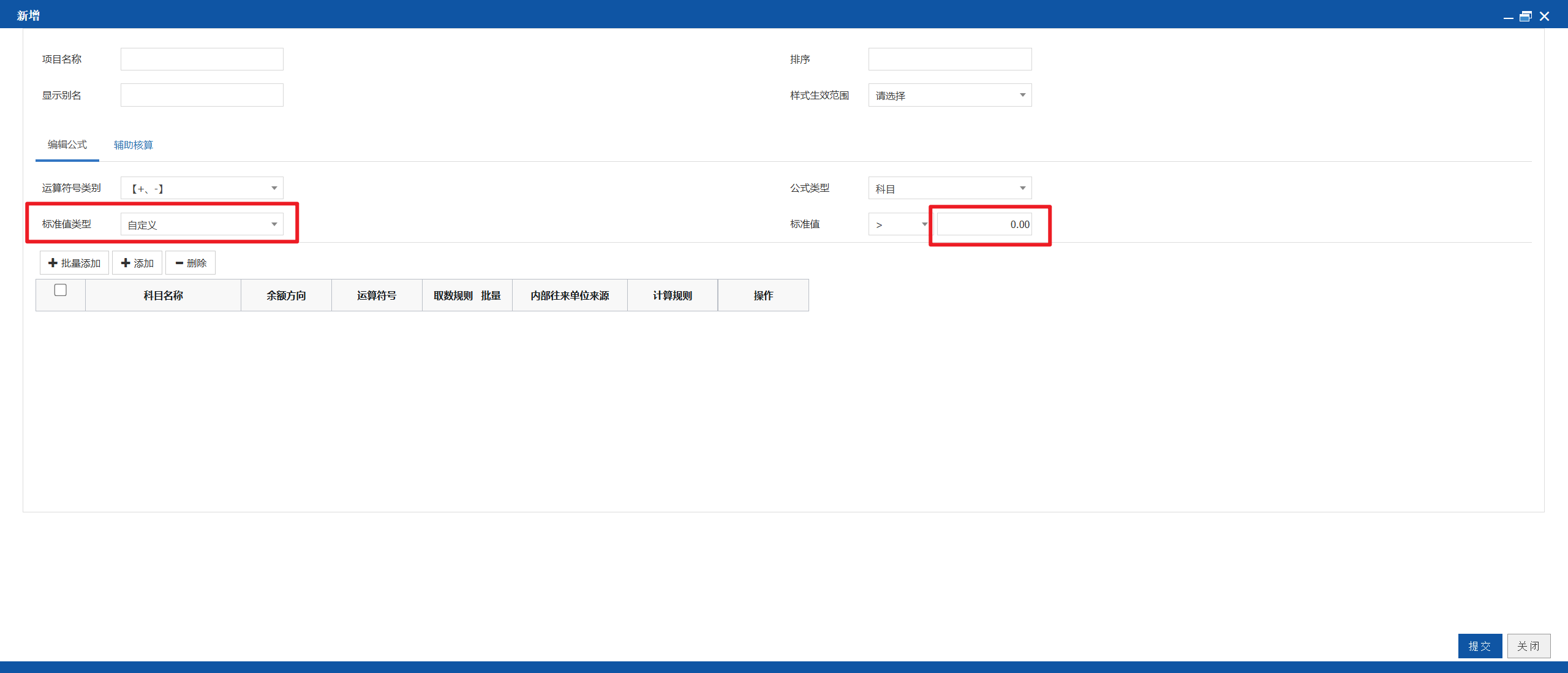Click the 排序 input field
The width and height of the screenshot is (1568, 673).
[950, 59]
